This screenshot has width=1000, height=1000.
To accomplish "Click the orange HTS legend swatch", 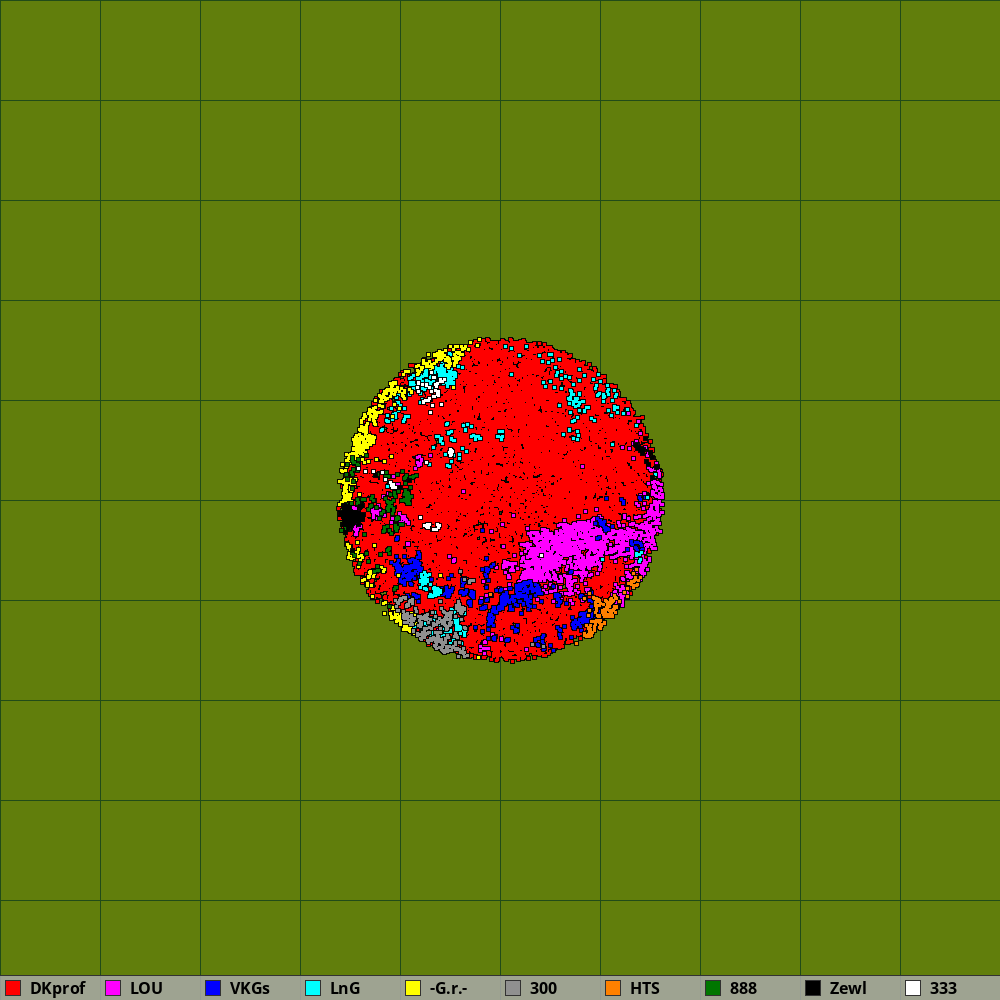I will 613,988.
